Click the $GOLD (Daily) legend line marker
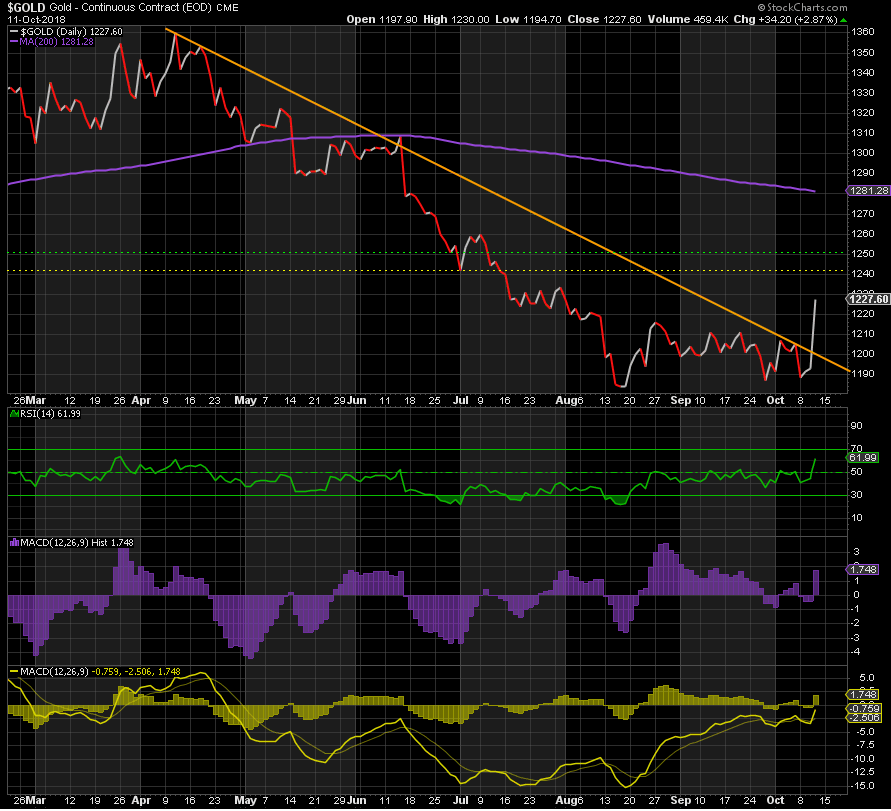Image resolution: width=891 pixels, height=811 pixels. tap(11, 31)
